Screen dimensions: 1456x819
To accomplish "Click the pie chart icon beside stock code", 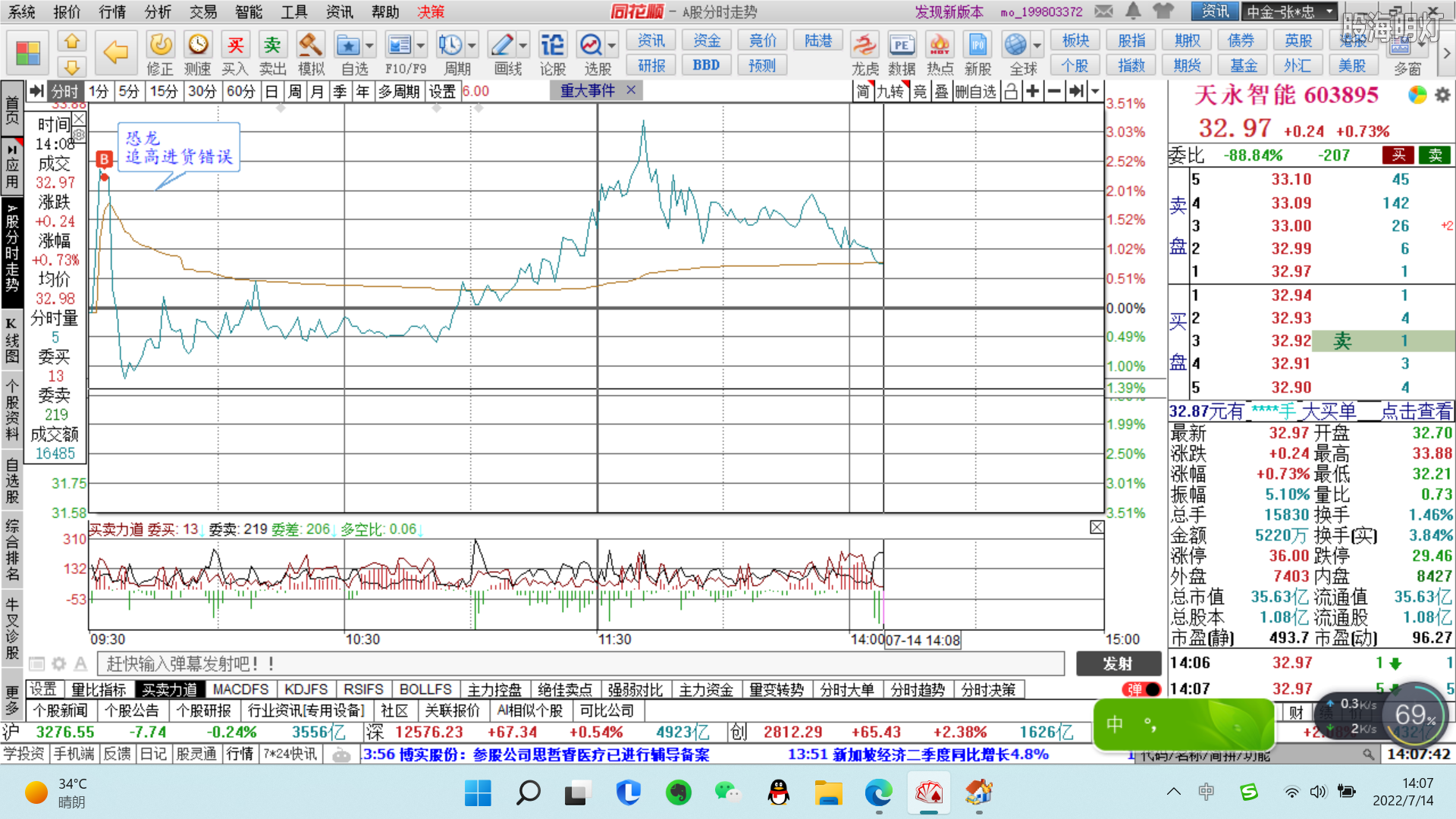I will (1417, 95).
